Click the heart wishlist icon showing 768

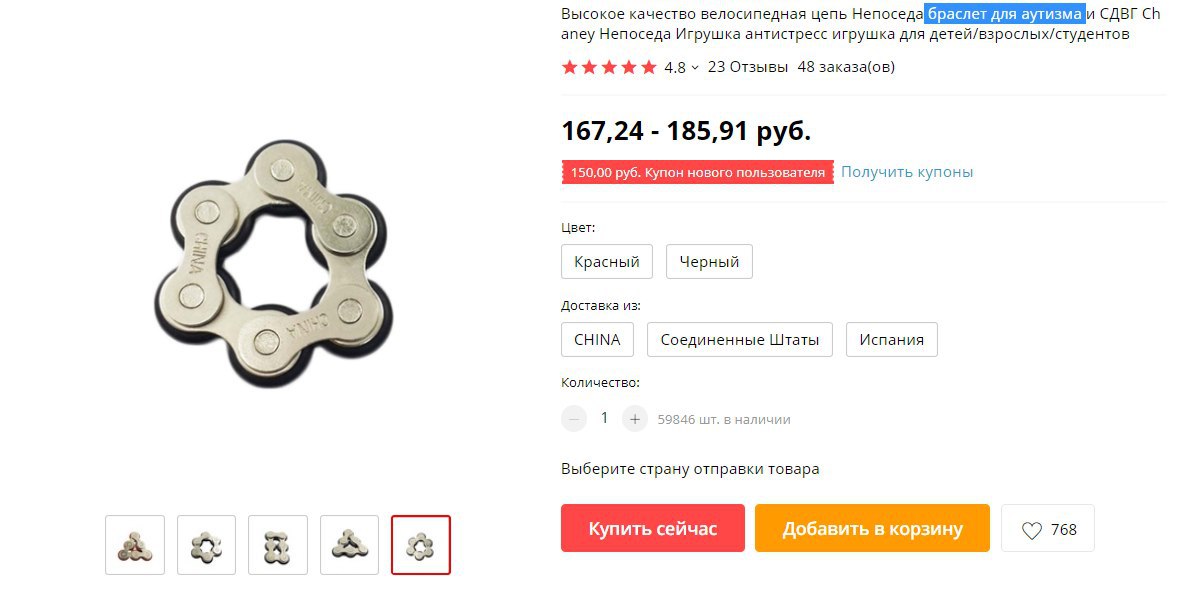pos(1047,529)
